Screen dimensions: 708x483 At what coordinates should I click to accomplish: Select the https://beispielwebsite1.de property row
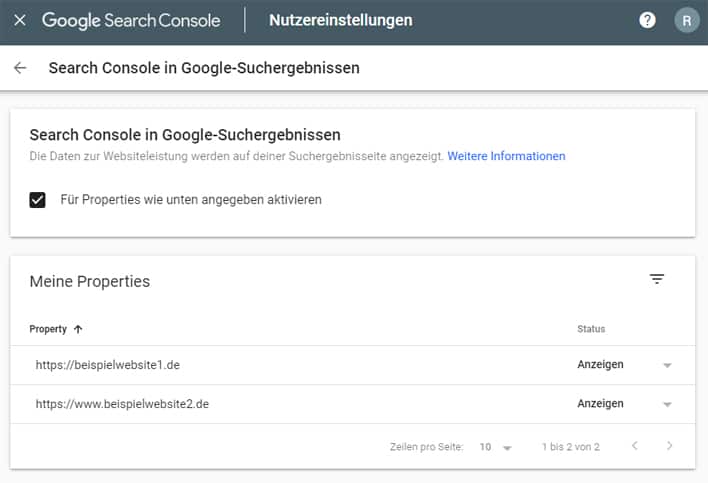coord(108,365)
